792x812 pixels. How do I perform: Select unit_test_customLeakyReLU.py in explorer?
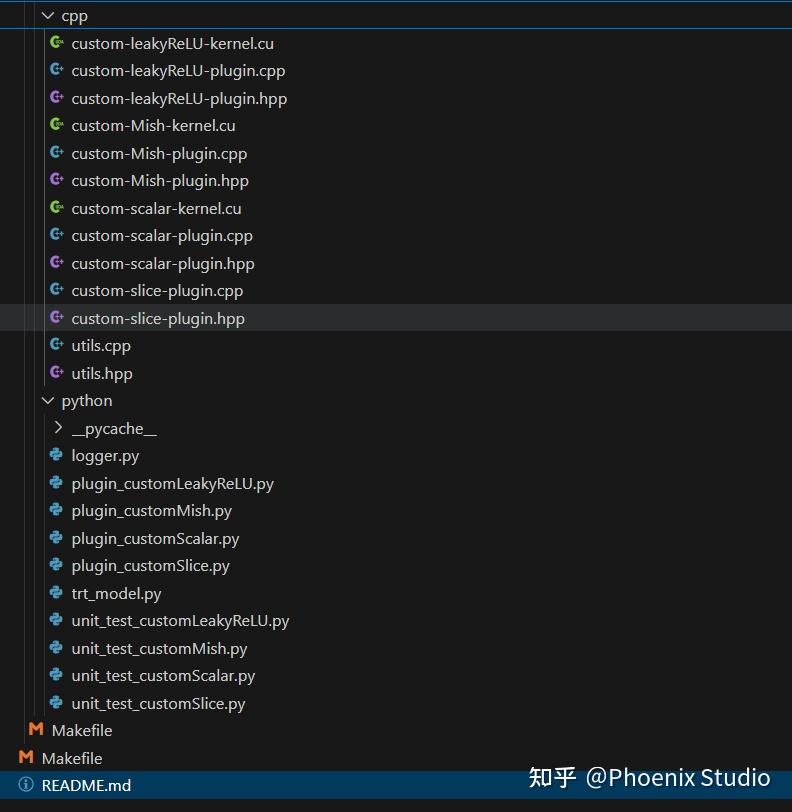point(180,621)
